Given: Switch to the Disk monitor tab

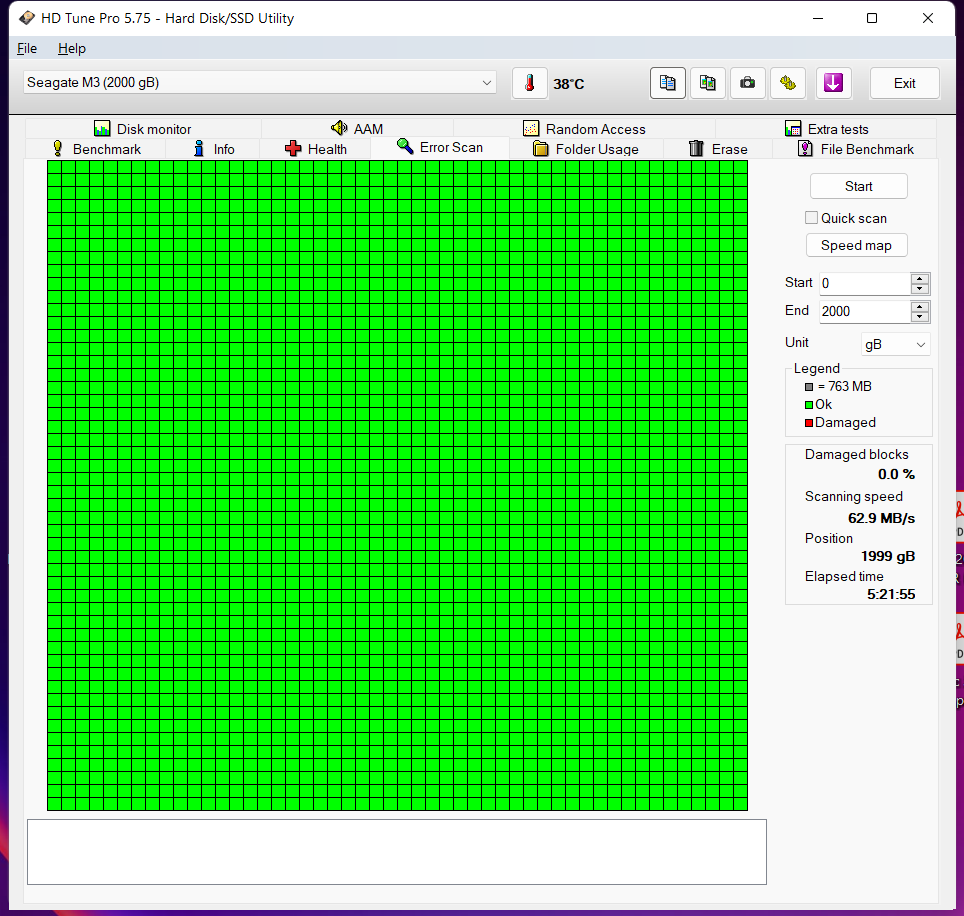Looking at the screenshot, I should tap(143, 128).
